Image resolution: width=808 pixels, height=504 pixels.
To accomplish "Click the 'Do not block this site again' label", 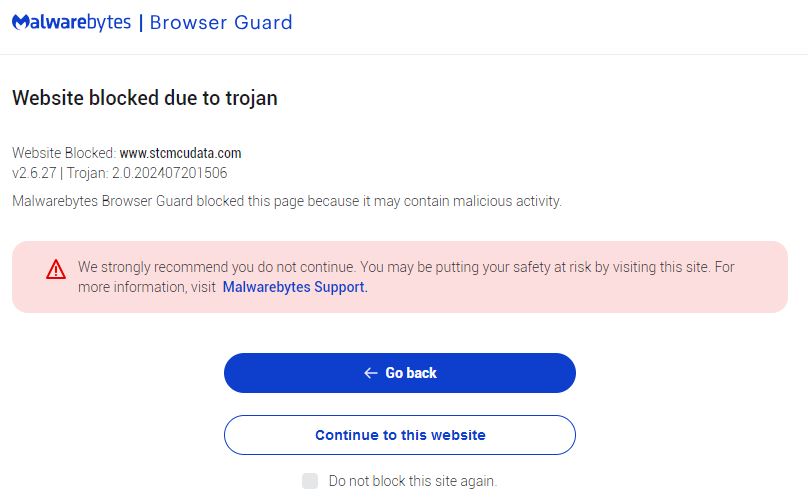I will pos(413,481).
